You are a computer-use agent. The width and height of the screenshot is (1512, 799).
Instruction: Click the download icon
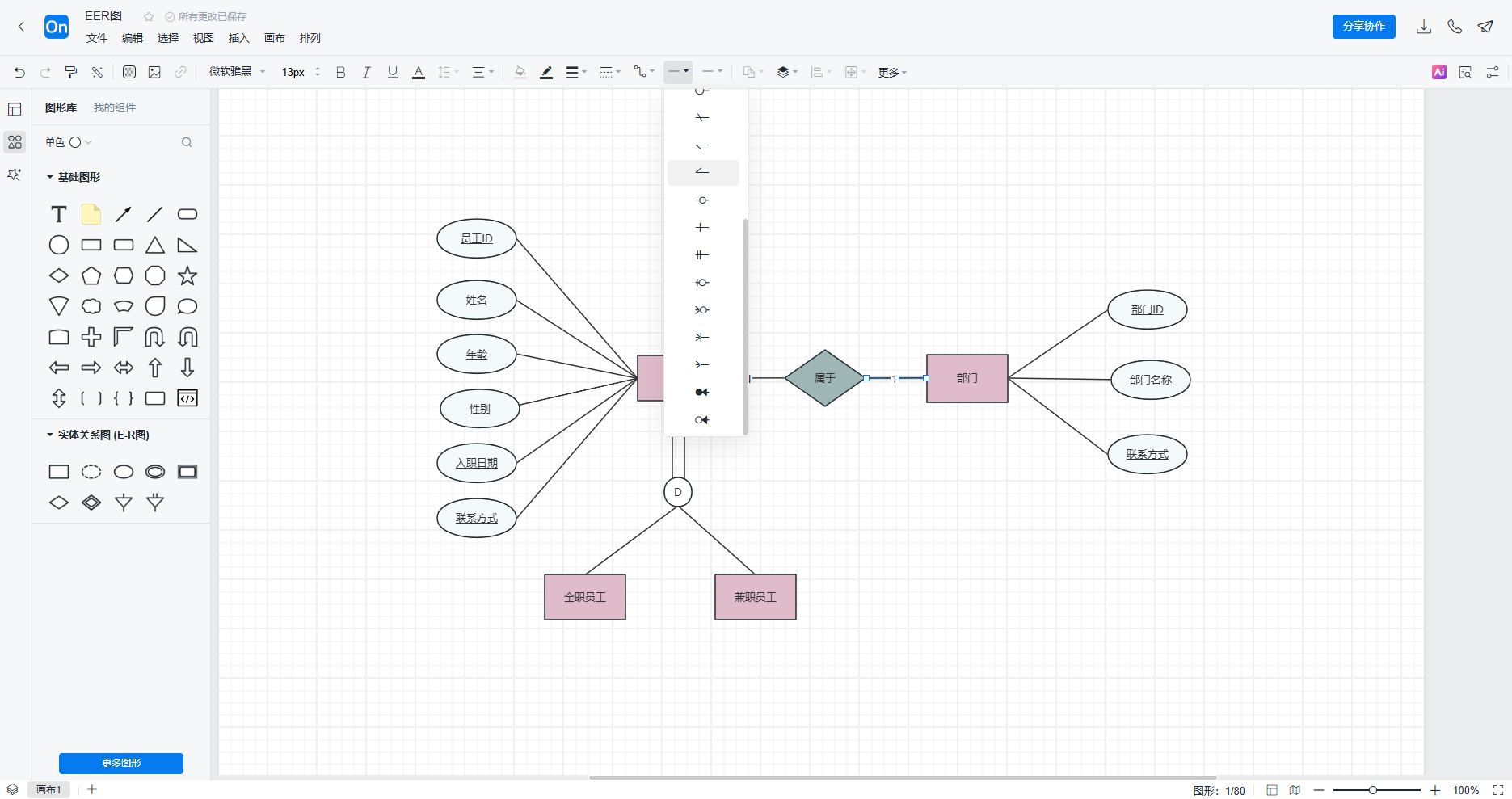coord(1424,27)
